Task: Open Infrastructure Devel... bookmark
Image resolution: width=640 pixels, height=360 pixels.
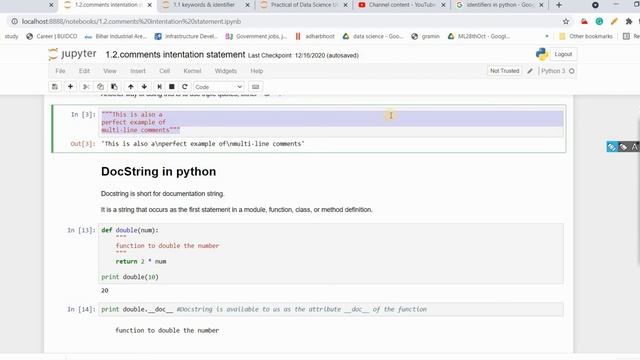Action: [186, 36]
